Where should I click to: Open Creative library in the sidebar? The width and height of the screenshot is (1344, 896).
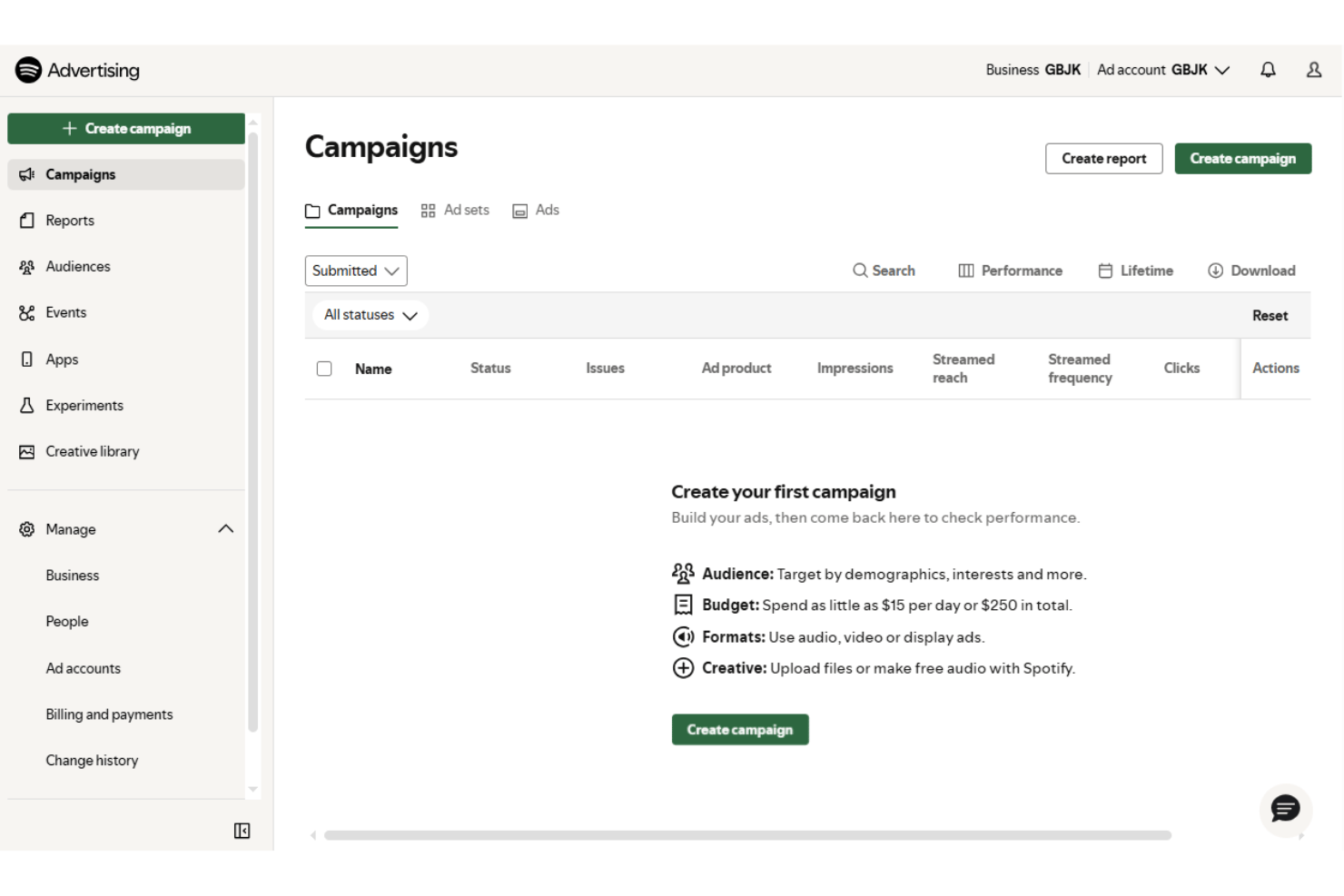click(x=126, y=452)
